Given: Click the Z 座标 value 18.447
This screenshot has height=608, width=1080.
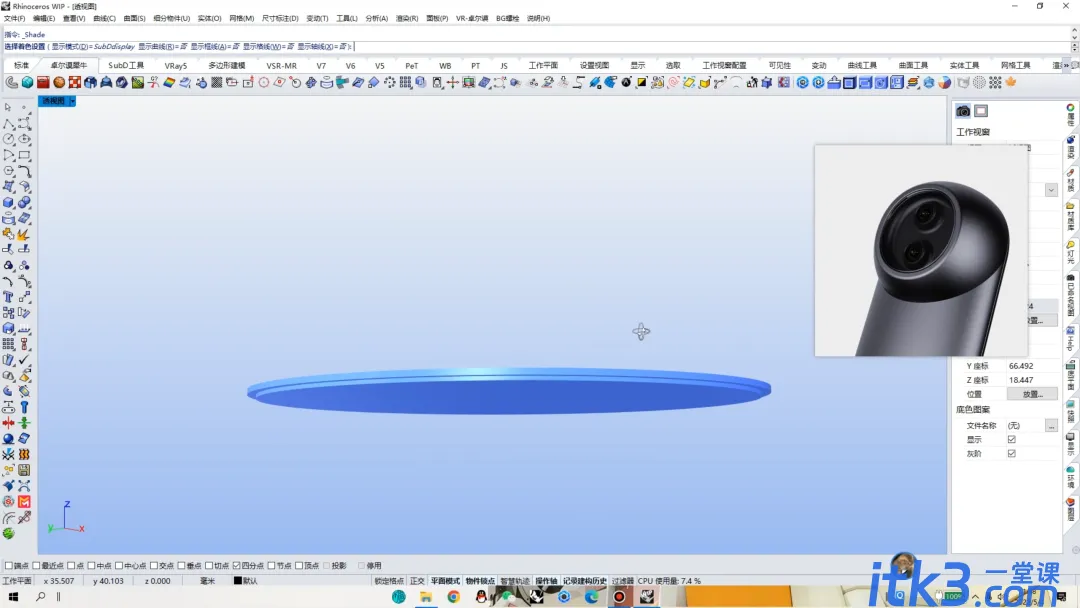Looking at the screenshot, I should tap(1021, 380).
